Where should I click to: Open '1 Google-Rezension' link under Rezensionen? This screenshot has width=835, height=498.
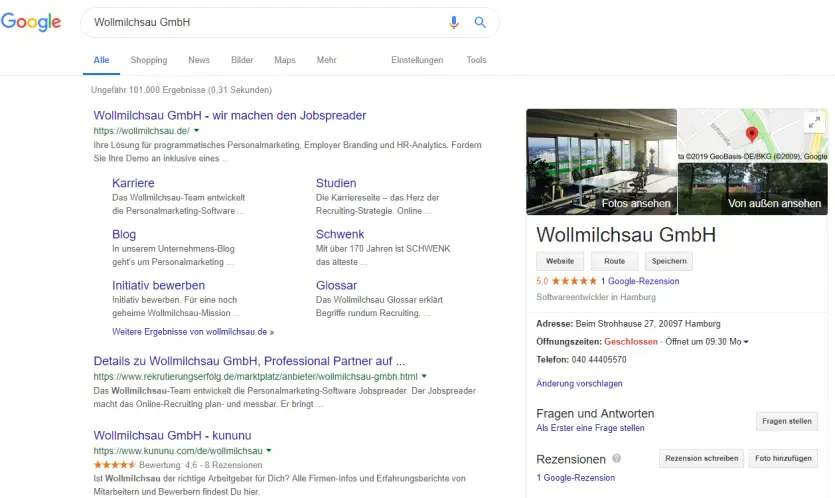(575, 478)
